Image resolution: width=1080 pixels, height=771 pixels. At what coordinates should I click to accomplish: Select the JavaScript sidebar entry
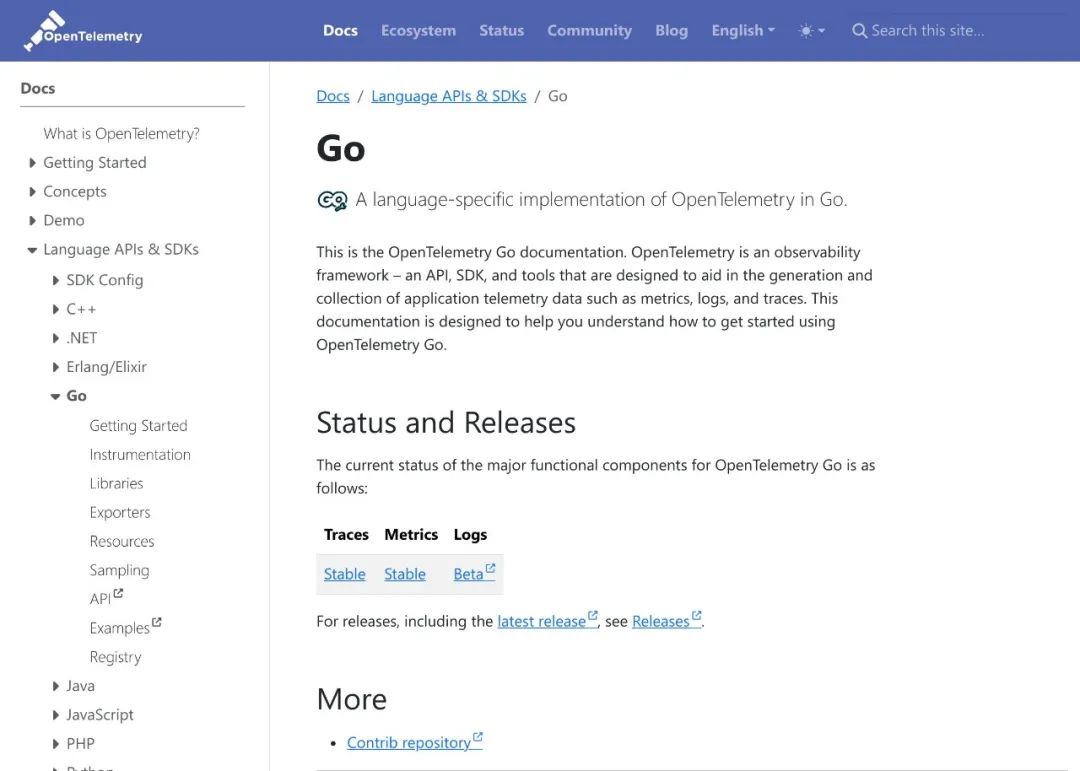(x=100, y=715)
